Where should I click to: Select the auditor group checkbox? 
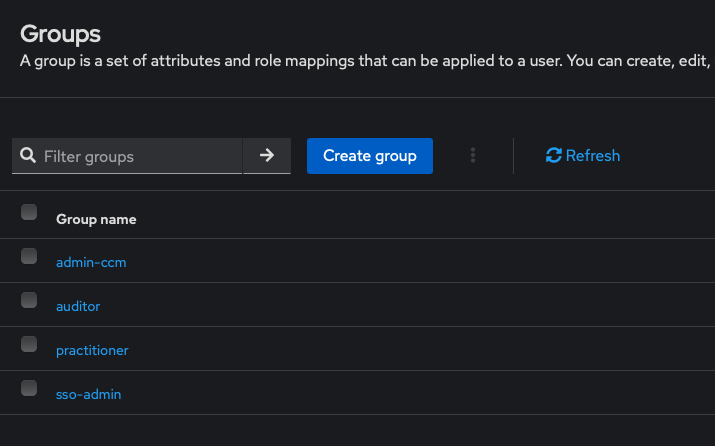[x=29, y=300]
